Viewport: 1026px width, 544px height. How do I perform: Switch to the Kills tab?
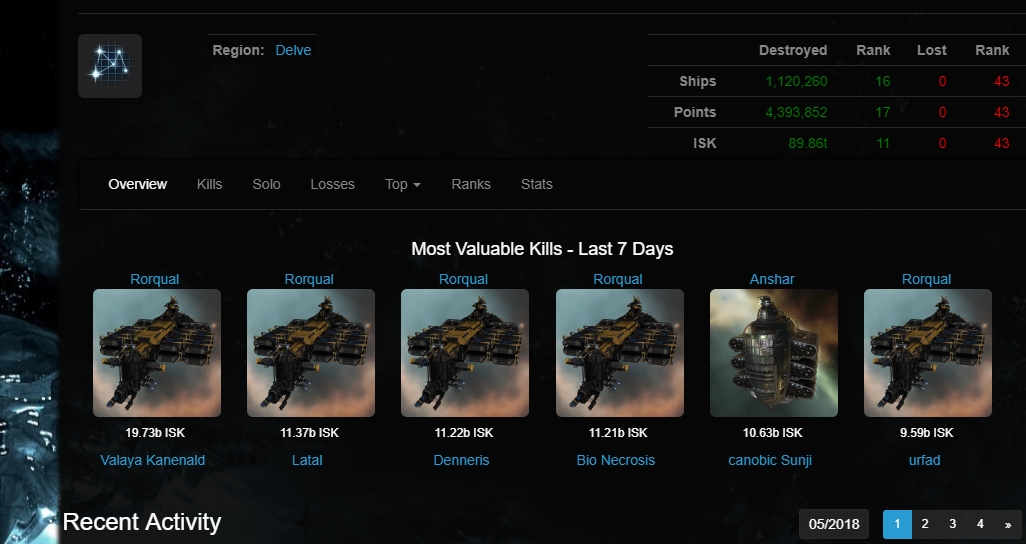pos(209,184)
